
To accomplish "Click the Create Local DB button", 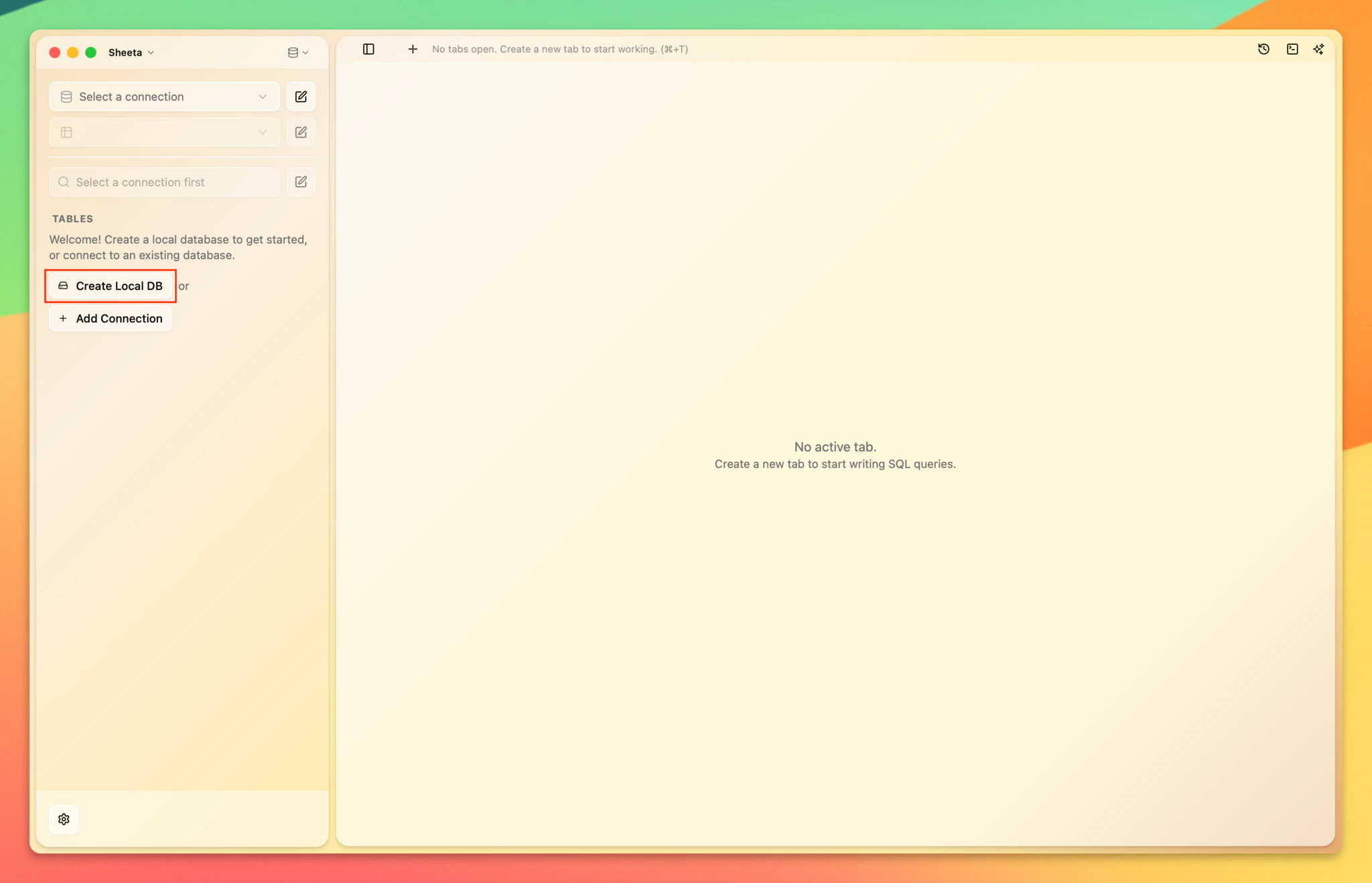I will point(111,286).
